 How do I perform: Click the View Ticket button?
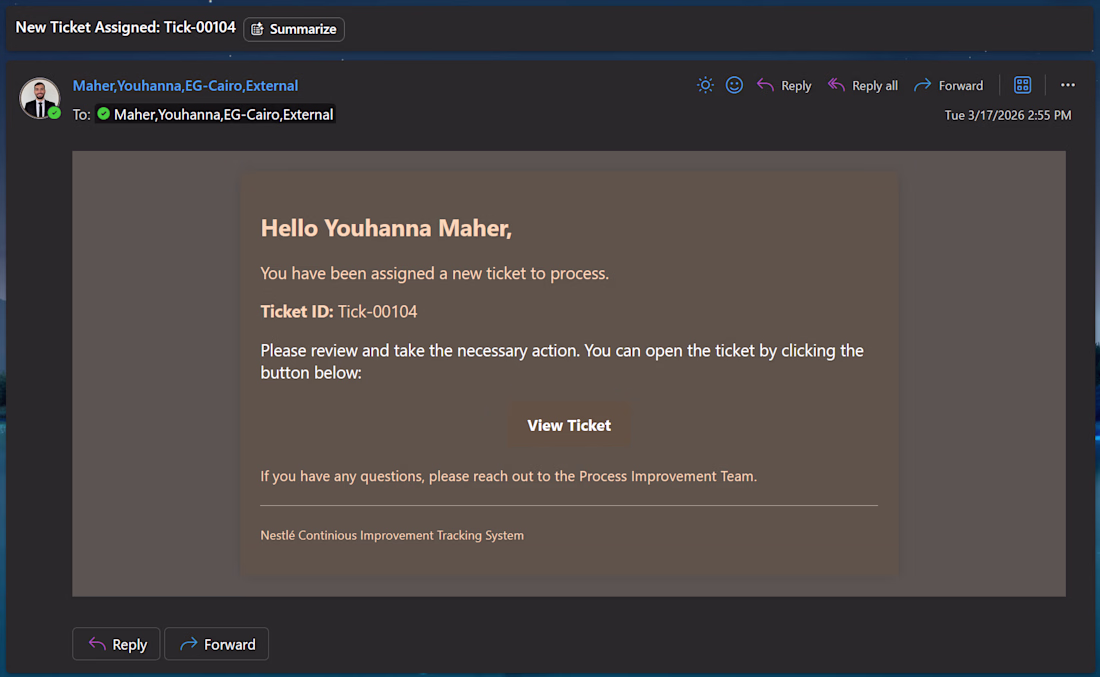click(569, 425)
